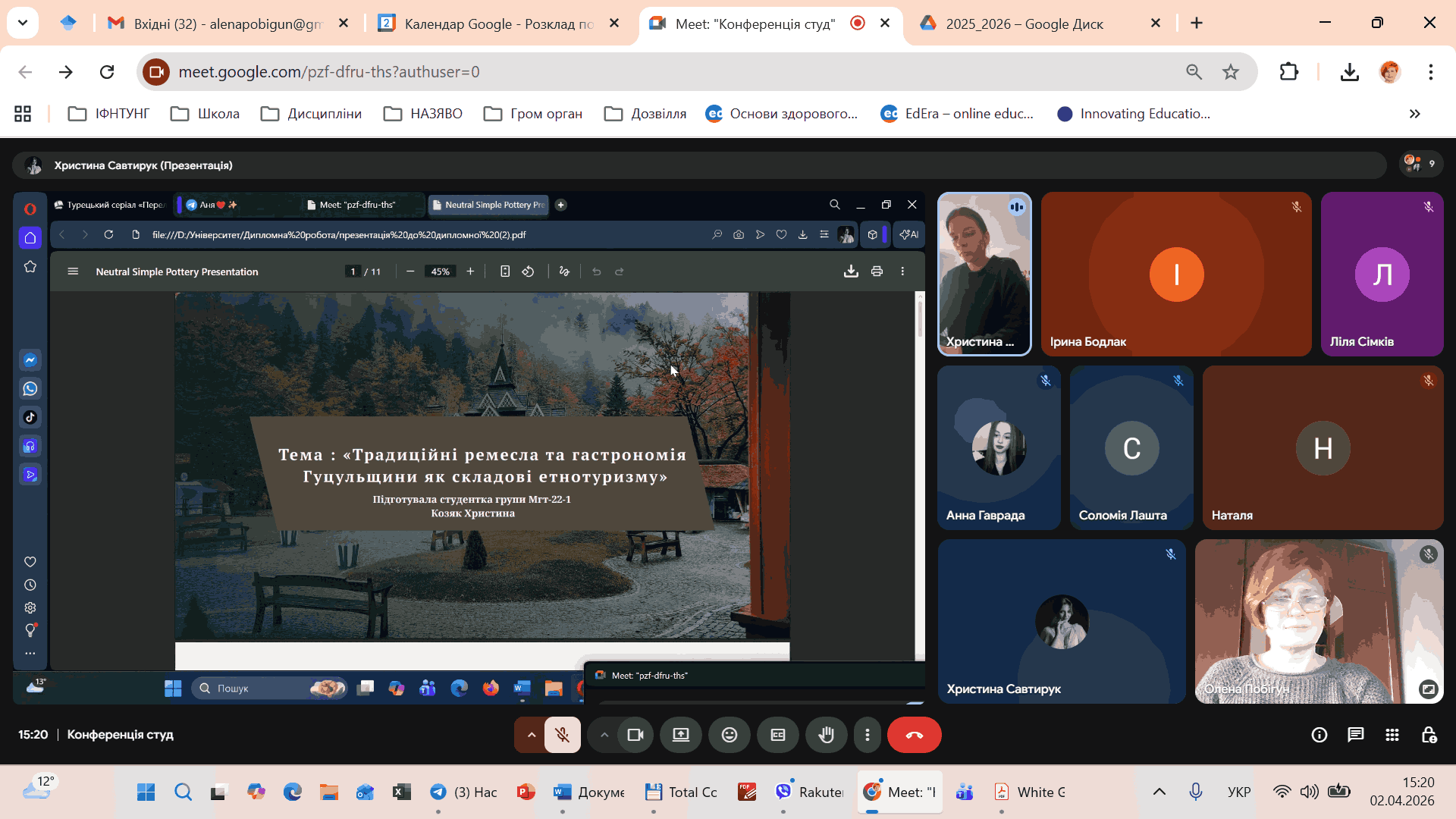Open in-call chat messages panel
Screen dimensions: 1456x819
pos(1355,735)
